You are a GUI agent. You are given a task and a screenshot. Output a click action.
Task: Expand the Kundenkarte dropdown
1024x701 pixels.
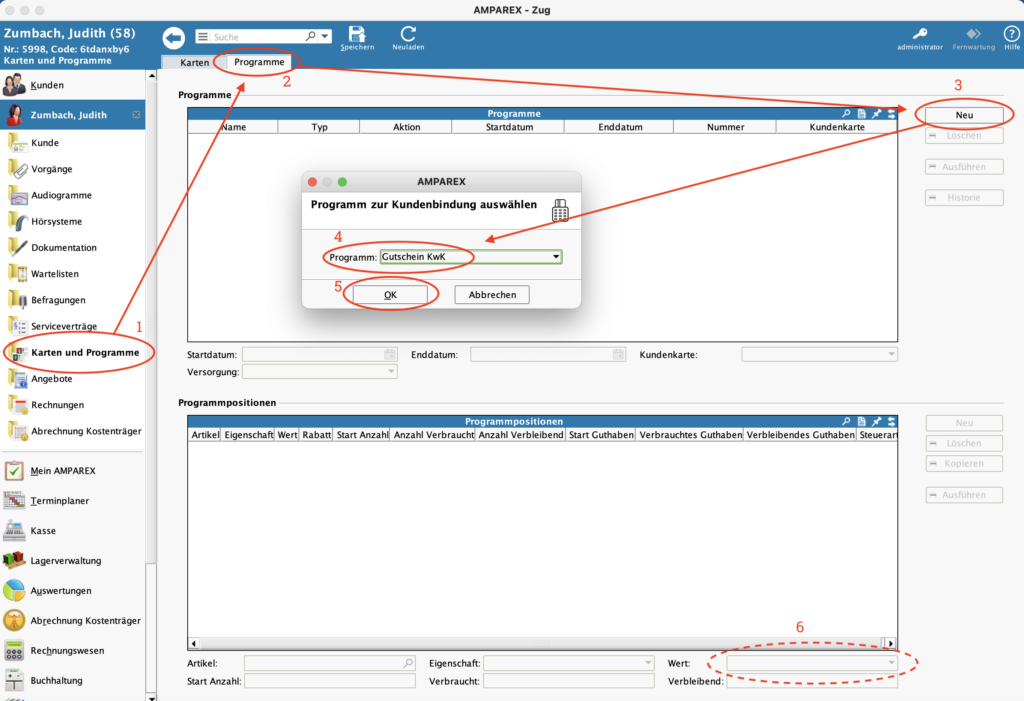[x=891, y=354]
